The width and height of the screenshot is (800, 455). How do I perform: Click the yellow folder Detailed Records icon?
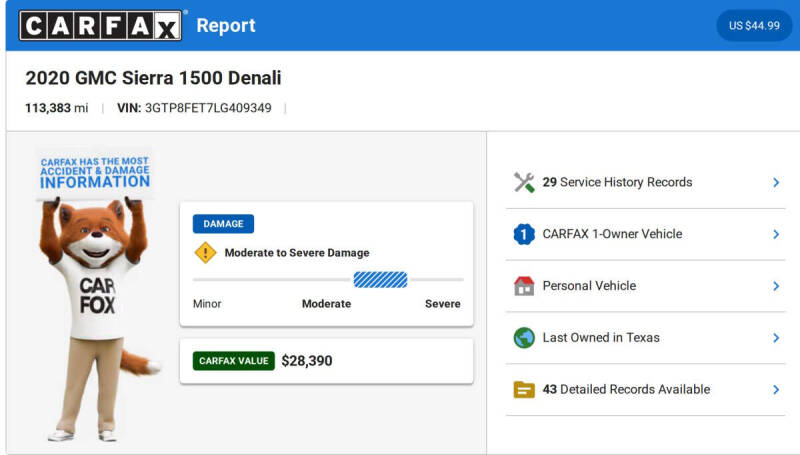tap(524, 390)
